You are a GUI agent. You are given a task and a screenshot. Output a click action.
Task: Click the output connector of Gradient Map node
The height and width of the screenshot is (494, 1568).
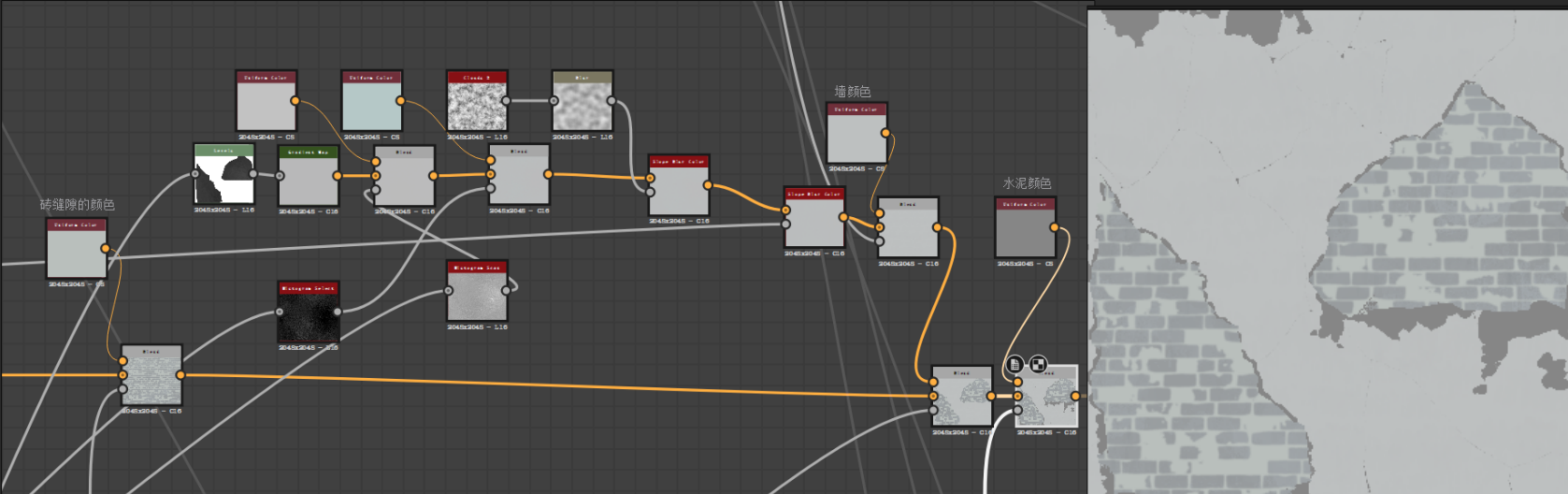click(338, 175)
